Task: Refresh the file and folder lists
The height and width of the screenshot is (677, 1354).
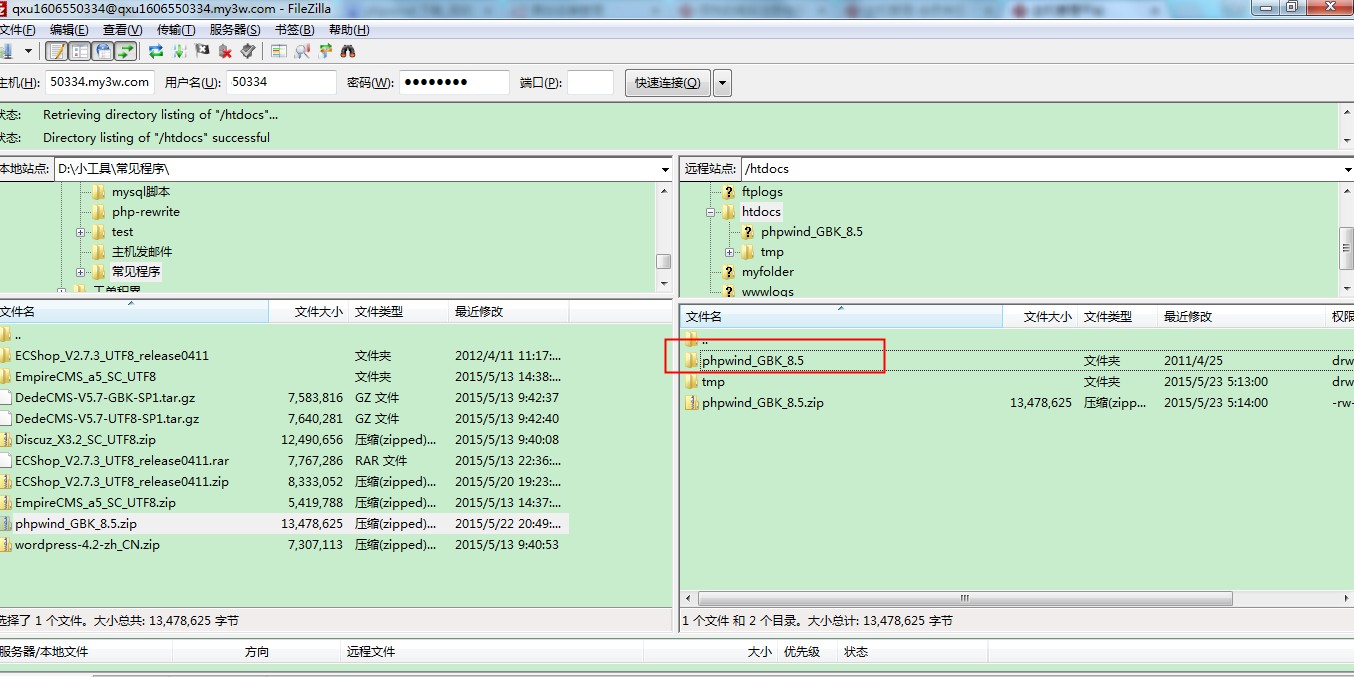Action: tap(156, 51)
